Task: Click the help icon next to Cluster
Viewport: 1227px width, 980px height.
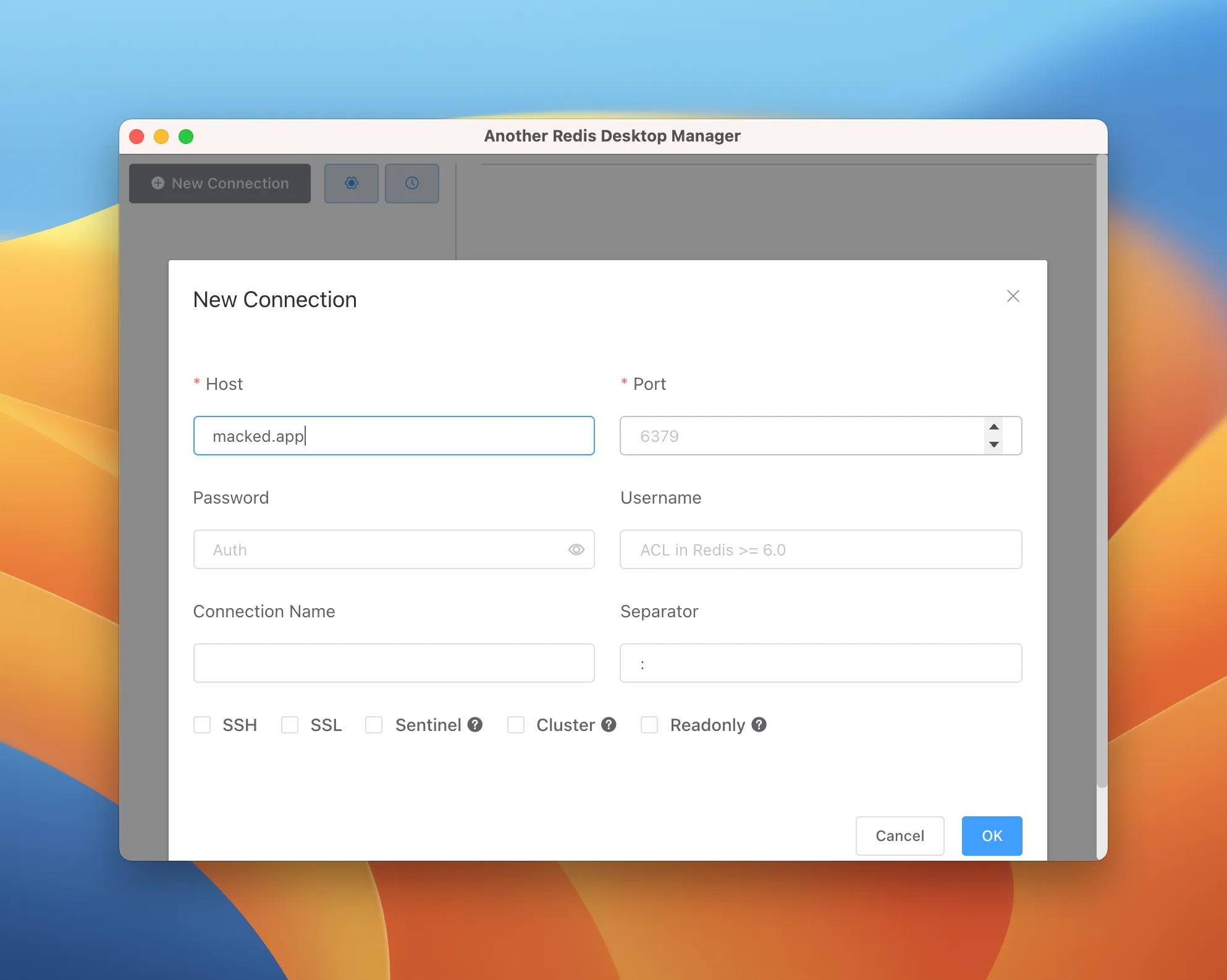Action: coord(609,725)
